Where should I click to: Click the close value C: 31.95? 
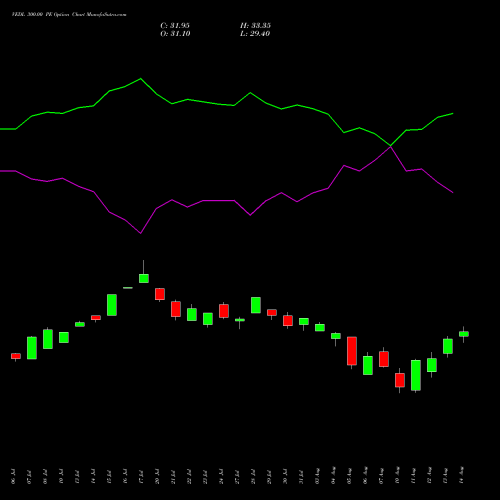pos(175,26)
